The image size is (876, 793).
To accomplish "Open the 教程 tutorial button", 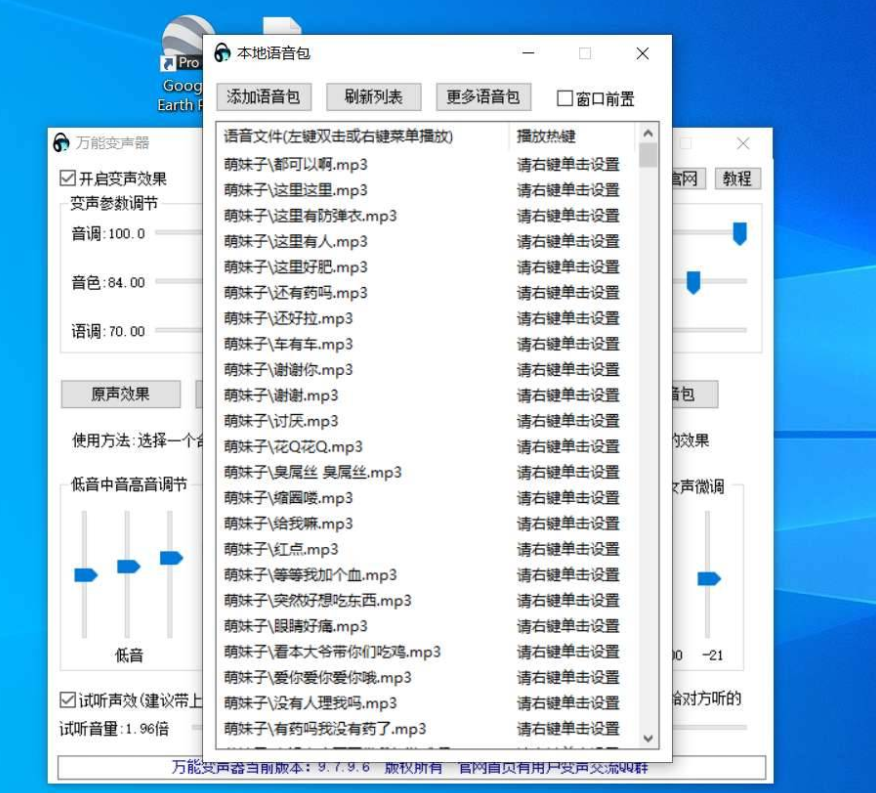I will [x=738, y=179].
